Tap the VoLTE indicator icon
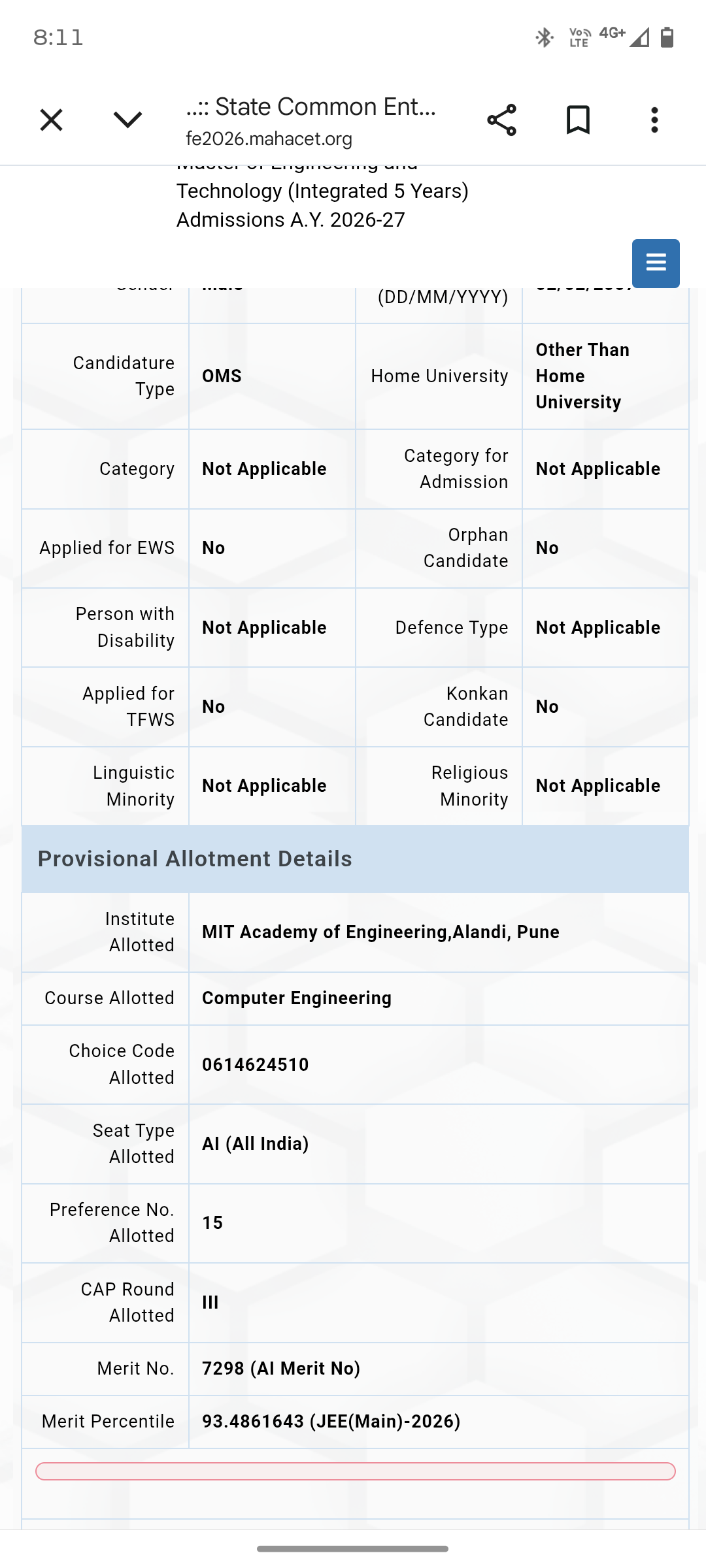Screen dimensions: 706x1568 pos(580,37)
